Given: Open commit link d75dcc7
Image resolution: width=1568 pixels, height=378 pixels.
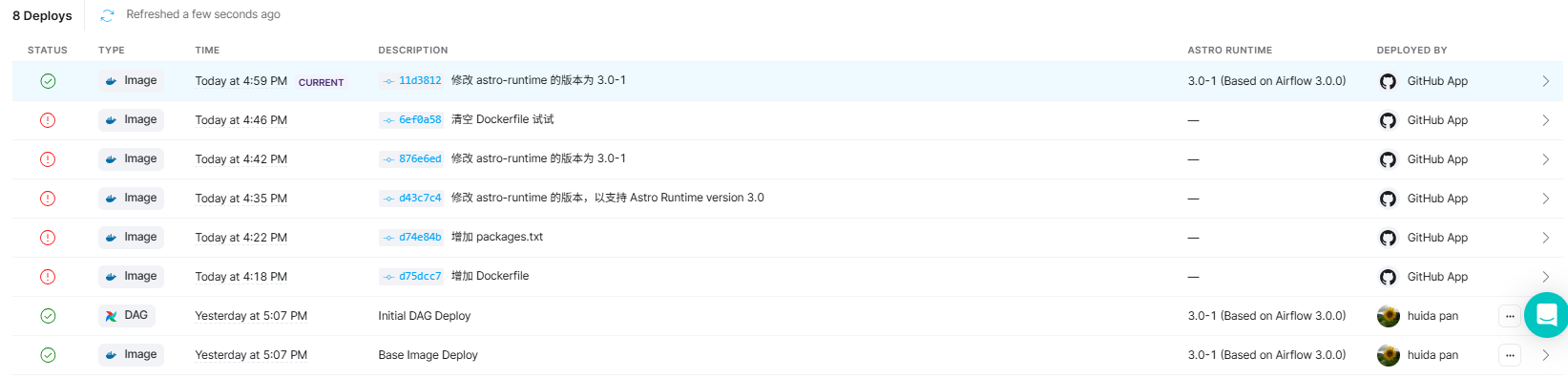Looking at the screenshot, I should 411,277.
